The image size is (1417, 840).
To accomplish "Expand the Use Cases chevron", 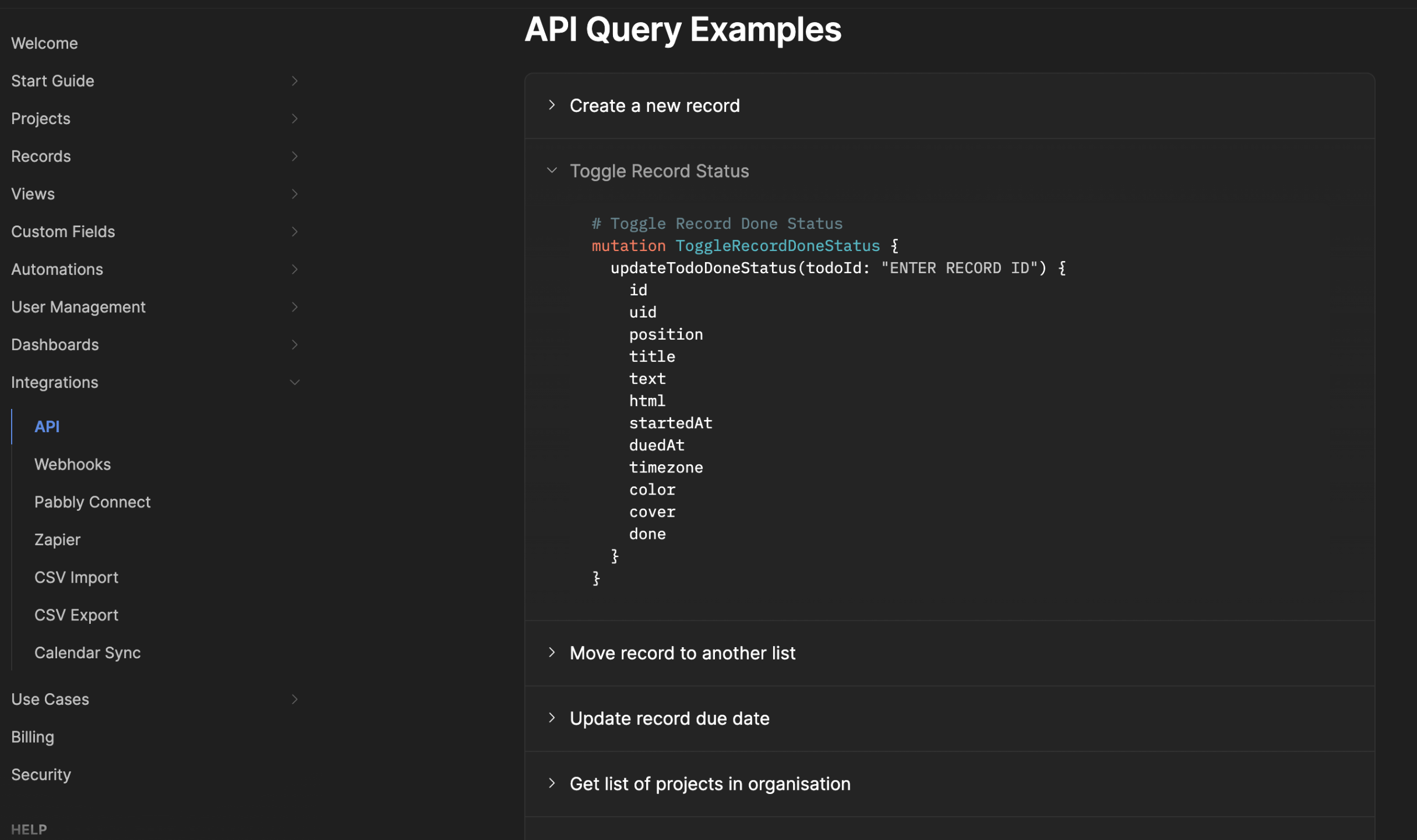I will [x=294, y=699].
